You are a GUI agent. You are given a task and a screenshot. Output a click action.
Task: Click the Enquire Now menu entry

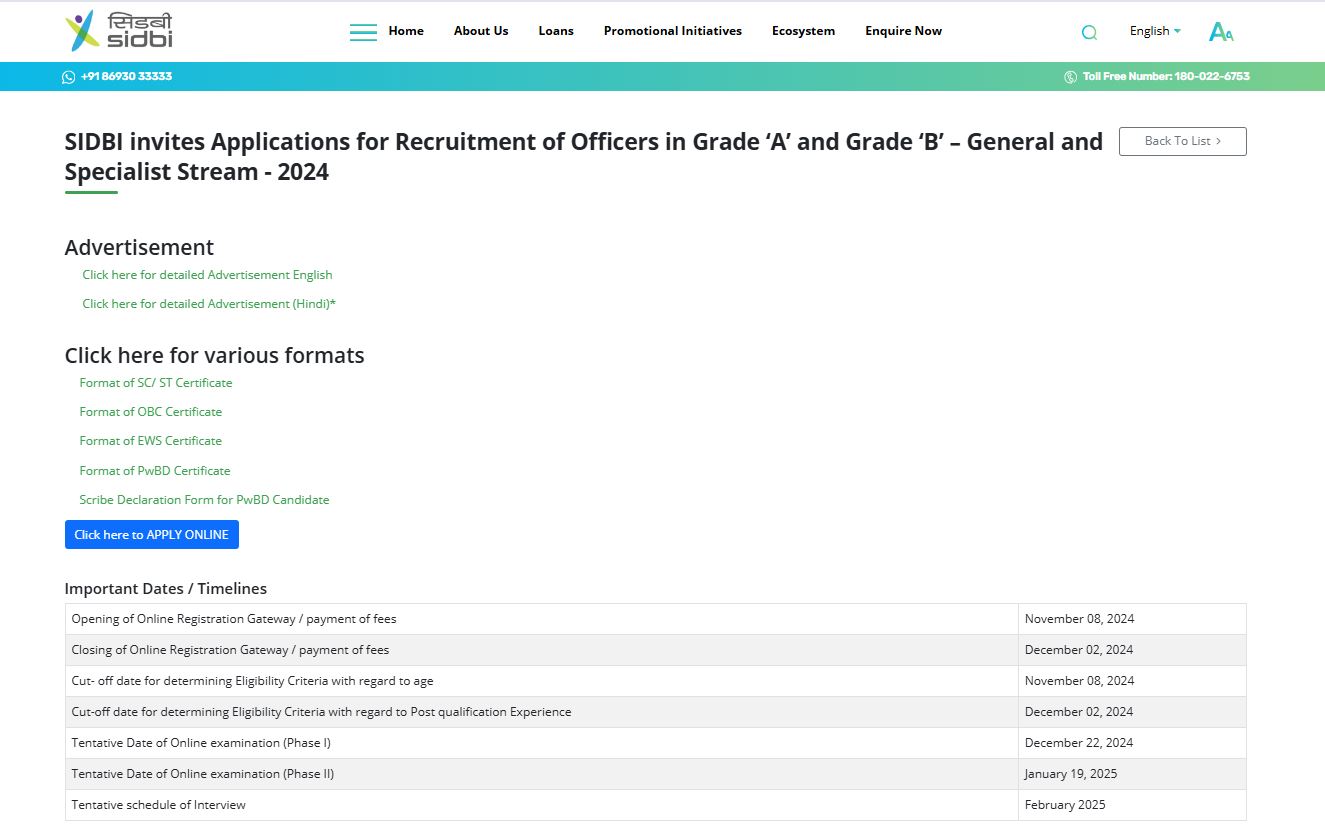(903, 31)
